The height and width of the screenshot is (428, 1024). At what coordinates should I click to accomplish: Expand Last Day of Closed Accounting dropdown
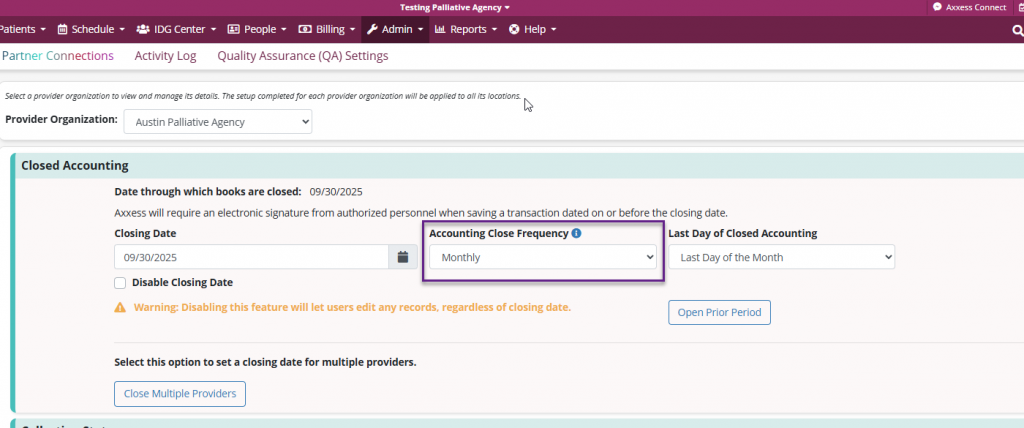[x=781, y=257]
